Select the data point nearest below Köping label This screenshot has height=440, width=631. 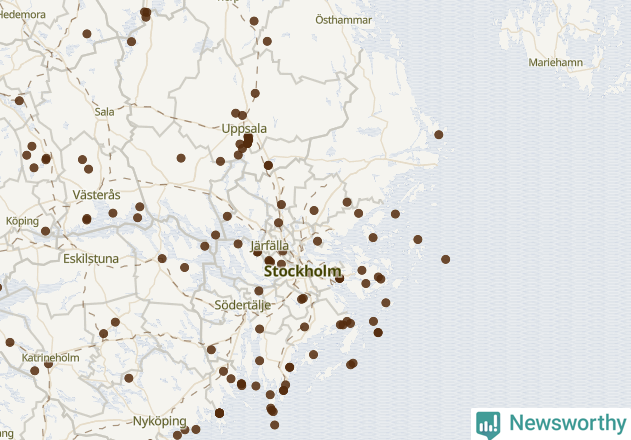45,231
